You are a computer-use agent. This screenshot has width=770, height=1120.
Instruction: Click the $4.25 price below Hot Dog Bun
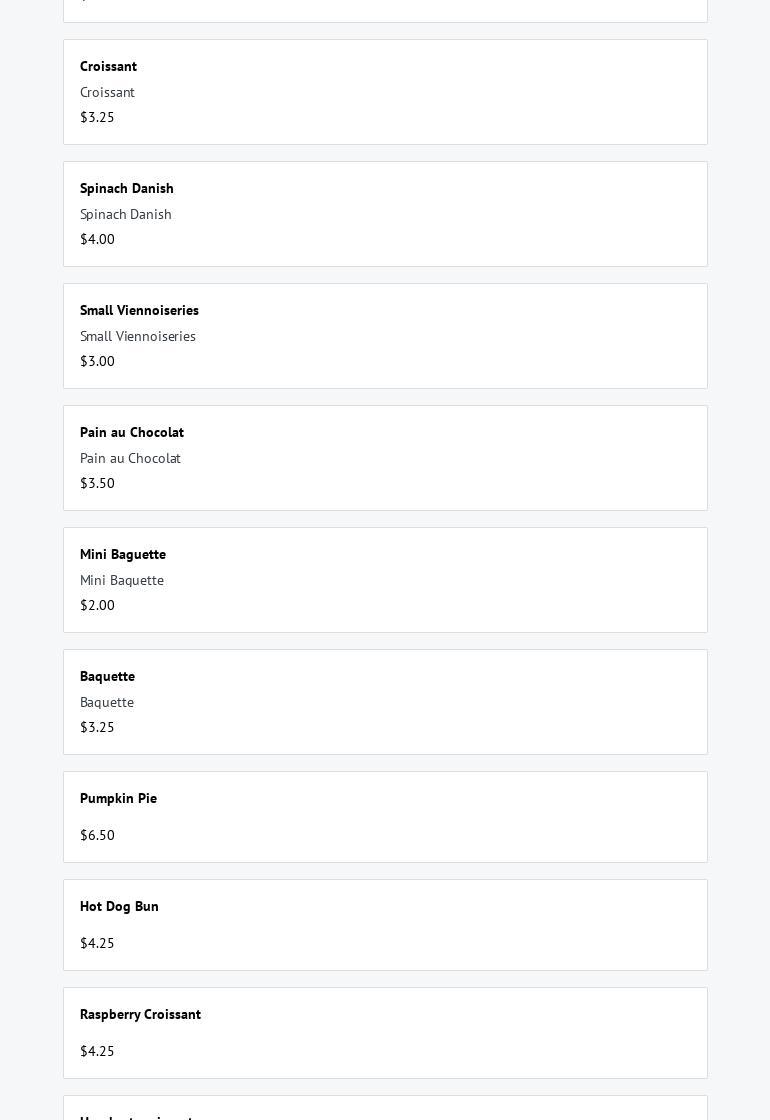(x=97, y=943)
